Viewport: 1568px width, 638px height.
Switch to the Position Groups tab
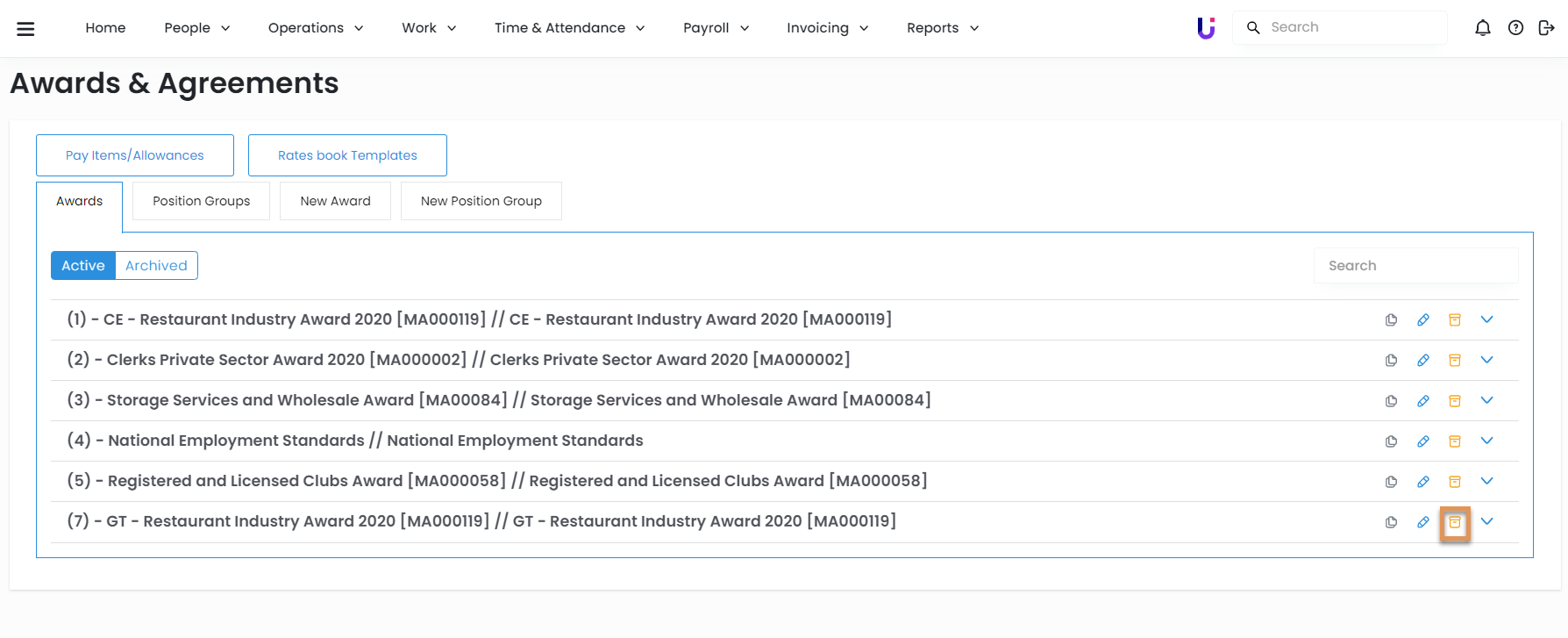coord(201,201)
